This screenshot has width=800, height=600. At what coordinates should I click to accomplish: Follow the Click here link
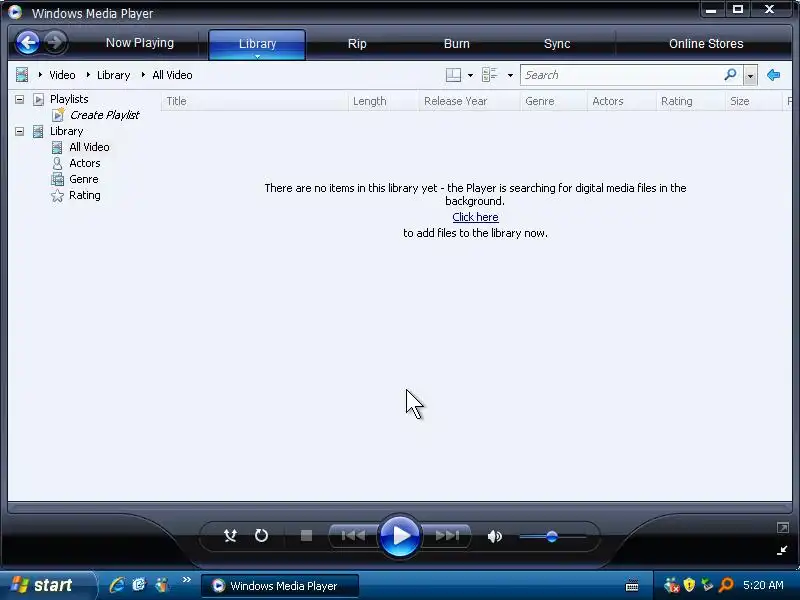[x=475, y=217]
